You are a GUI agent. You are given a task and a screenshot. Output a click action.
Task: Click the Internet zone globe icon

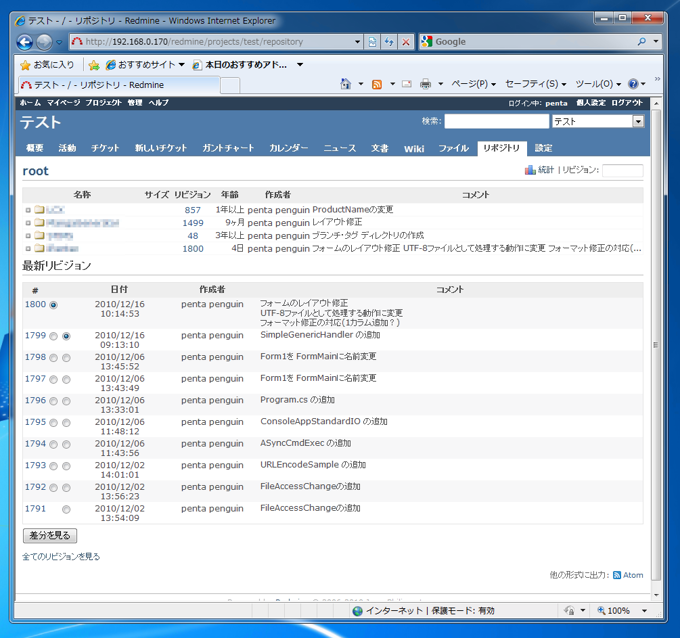click(x=357, y=611)
